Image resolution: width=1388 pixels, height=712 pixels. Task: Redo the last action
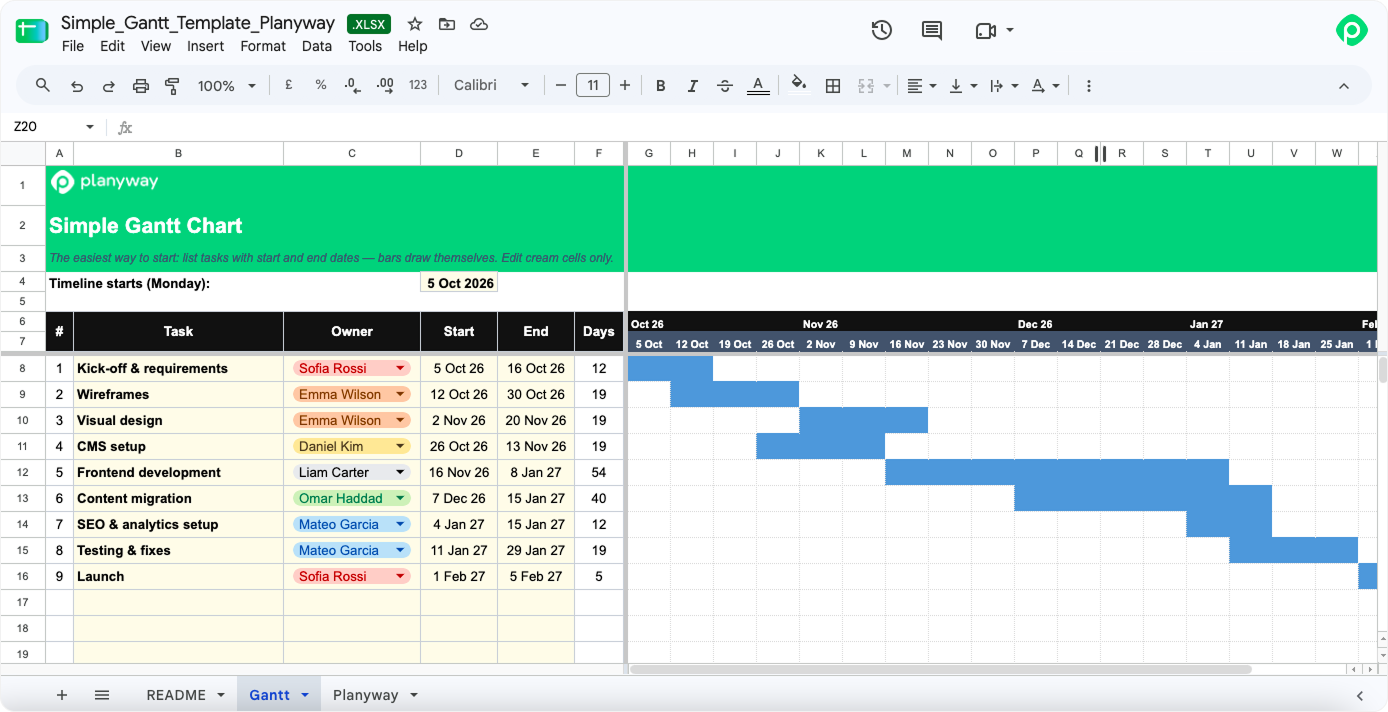109,86
